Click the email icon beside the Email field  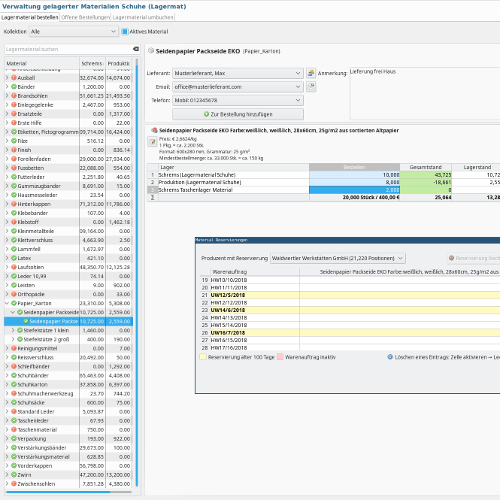[311, 87]
